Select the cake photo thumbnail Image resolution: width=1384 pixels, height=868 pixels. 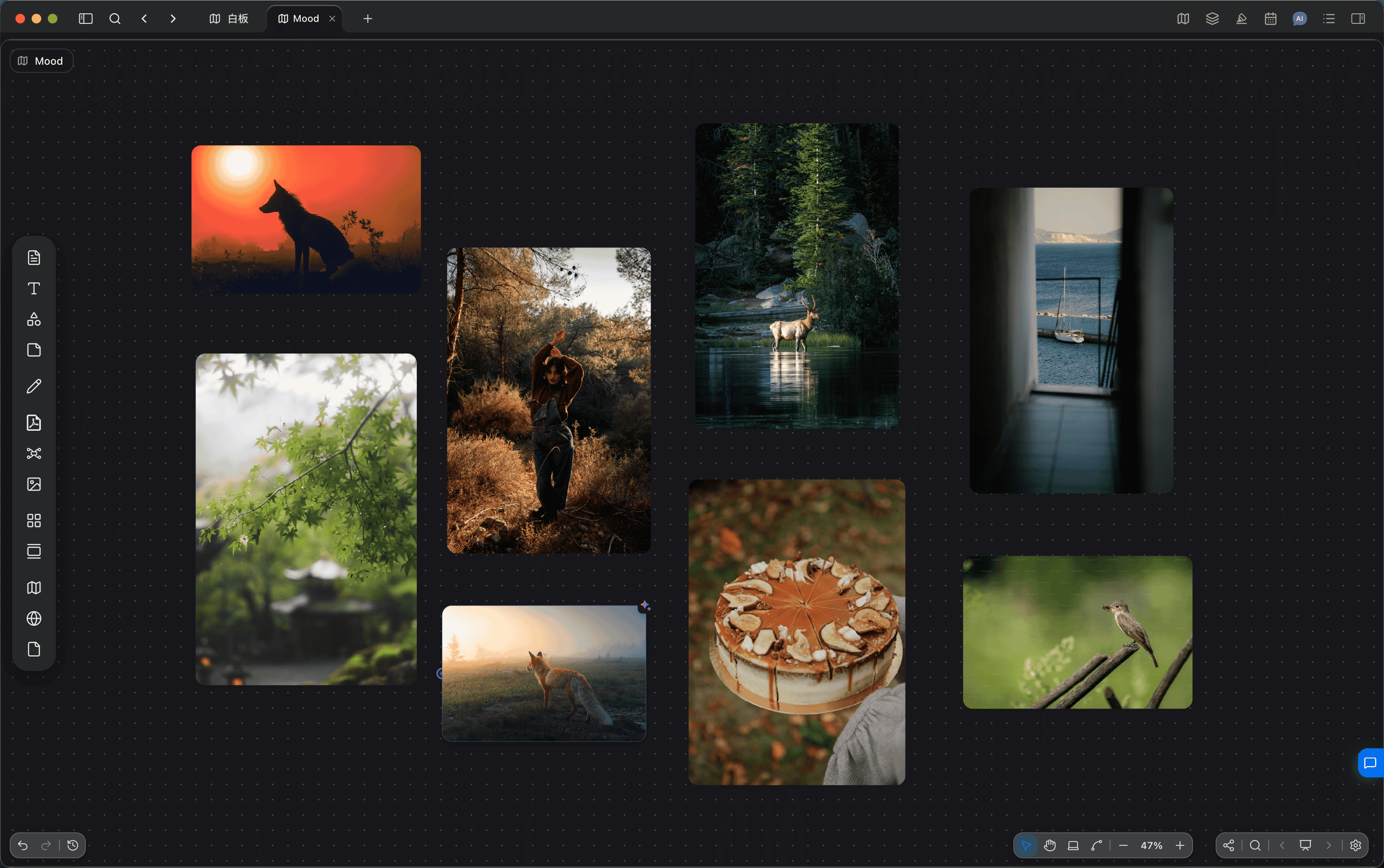tap(796, 632)
